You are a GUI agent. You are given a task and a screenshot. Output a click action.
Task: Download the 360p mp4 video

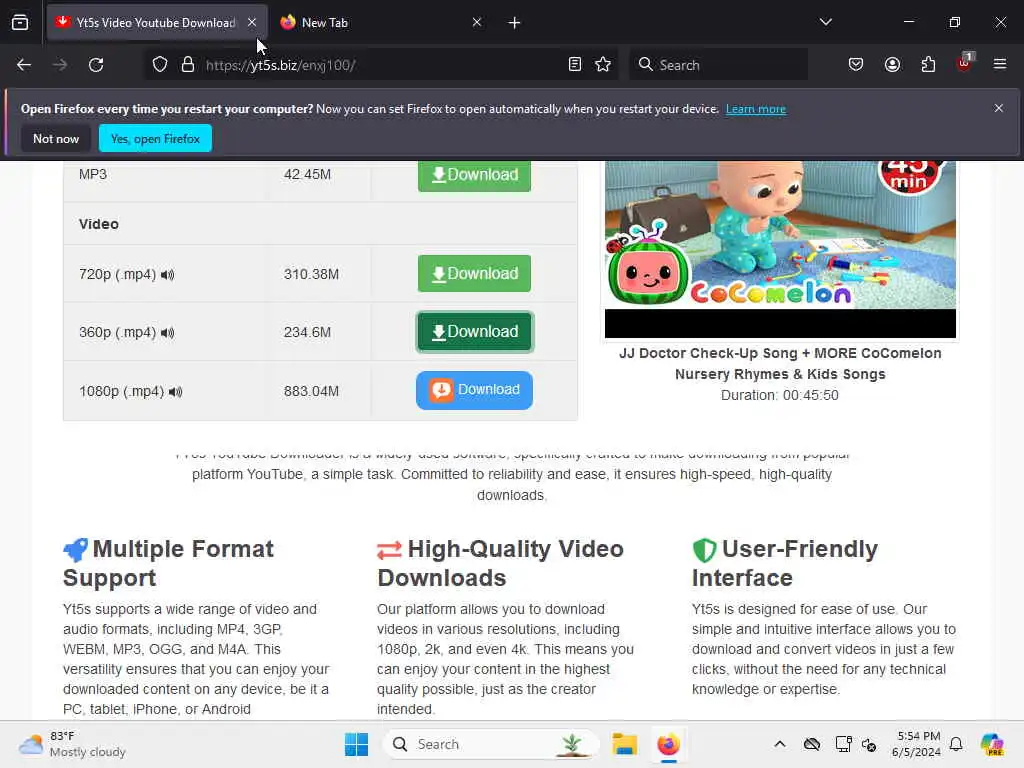click(474, 332)
